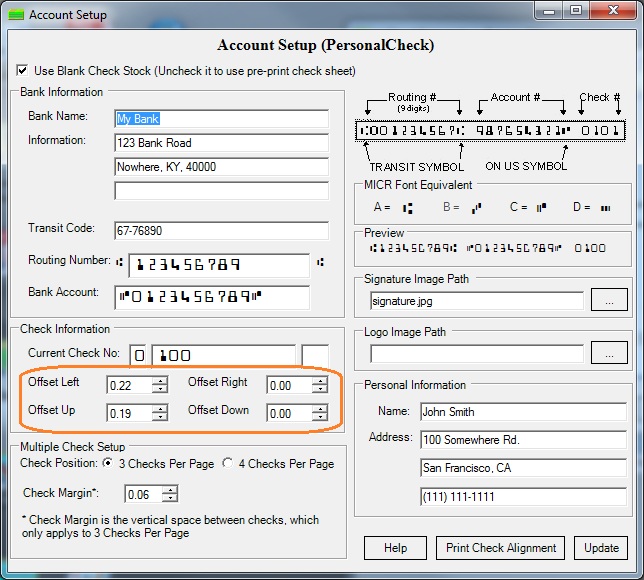The height and width of the screenshot is (580, 644).
Task: Increase Offset Right value with up arrow
Action: [319, 380]
